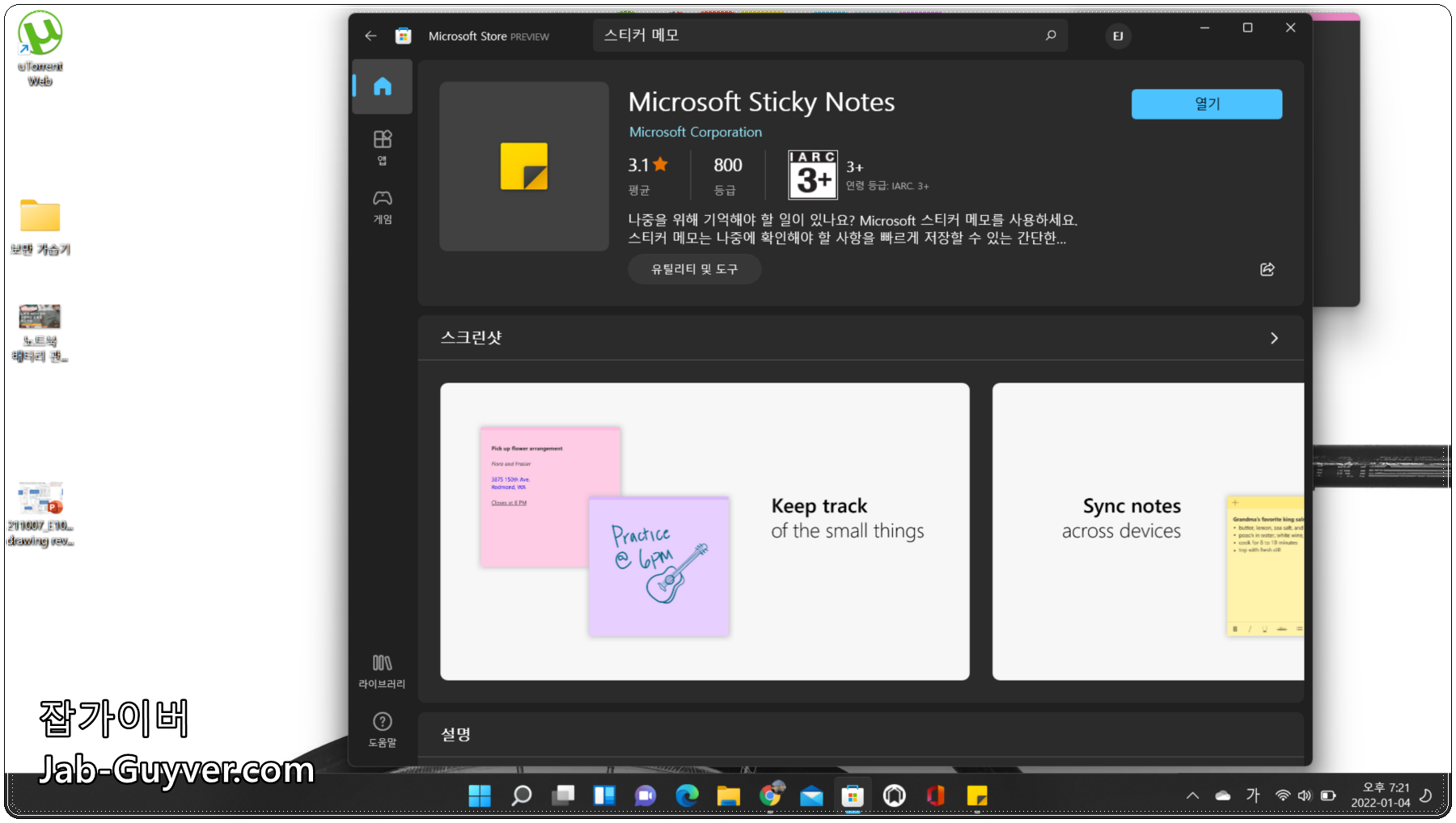Click the search magnifier in Store search box
Viewport: 1456px width, 823px height.
pos(1051,35)
